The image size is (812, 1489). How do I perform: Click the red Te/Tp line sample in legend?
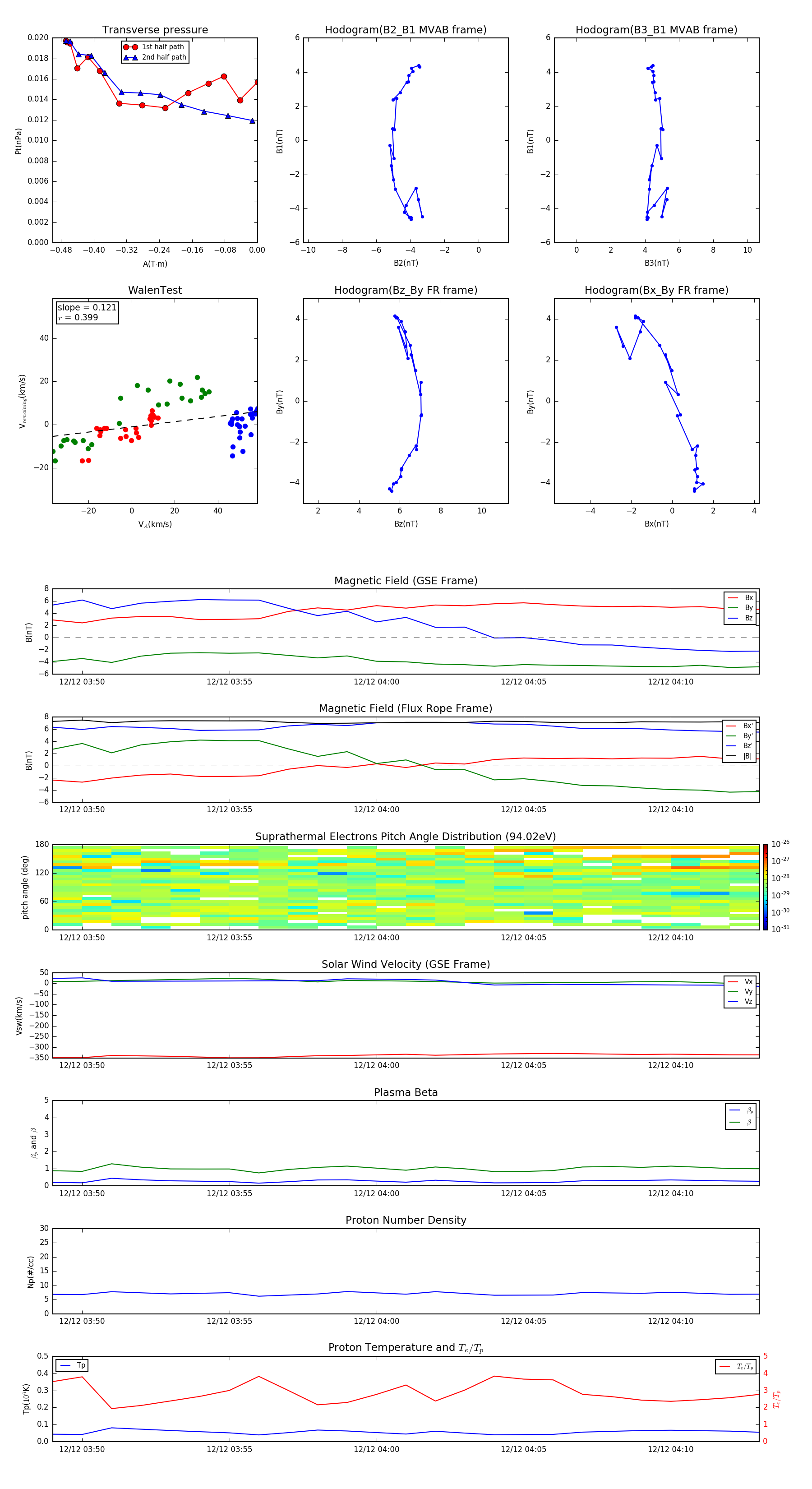pos(725,1366)
